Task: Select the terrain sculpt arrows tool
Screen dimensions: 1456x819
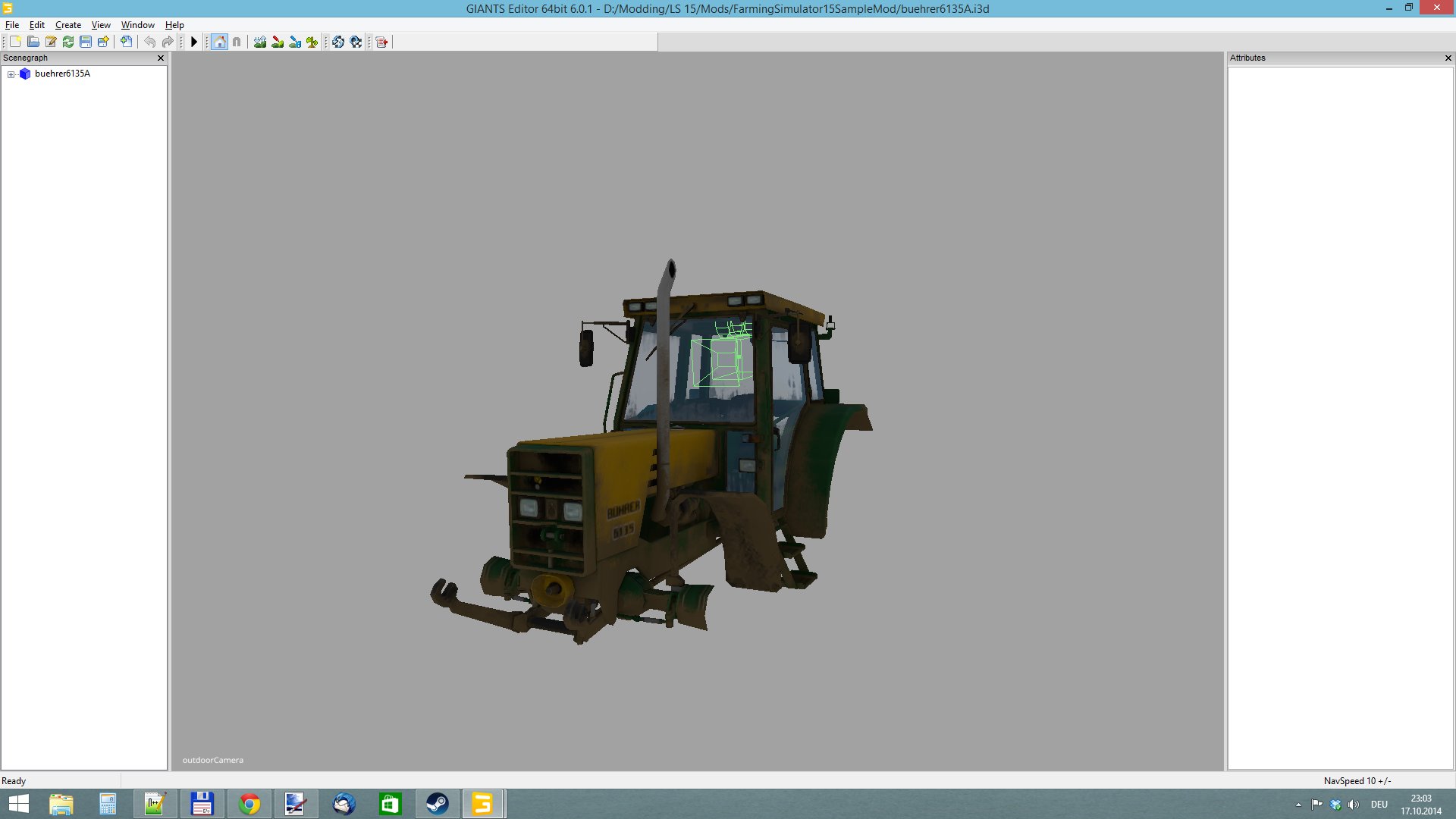Action: [x=260, y=42]
